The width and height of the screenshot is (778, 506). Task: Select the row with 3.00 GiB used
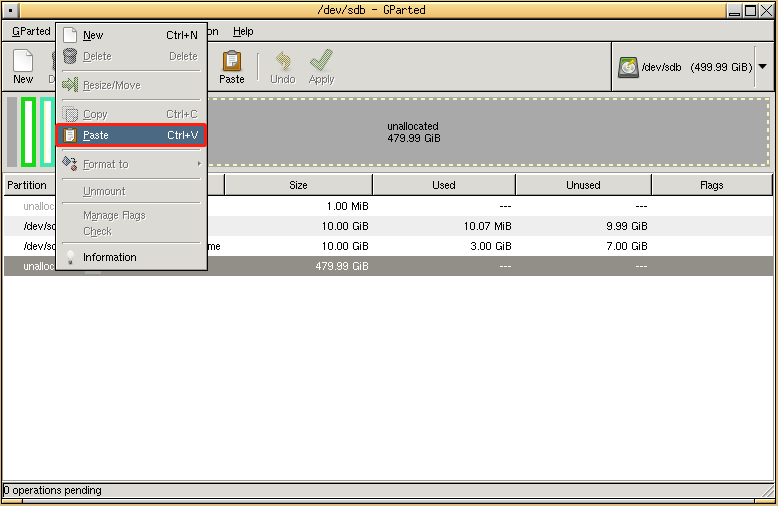click(400, 246)
